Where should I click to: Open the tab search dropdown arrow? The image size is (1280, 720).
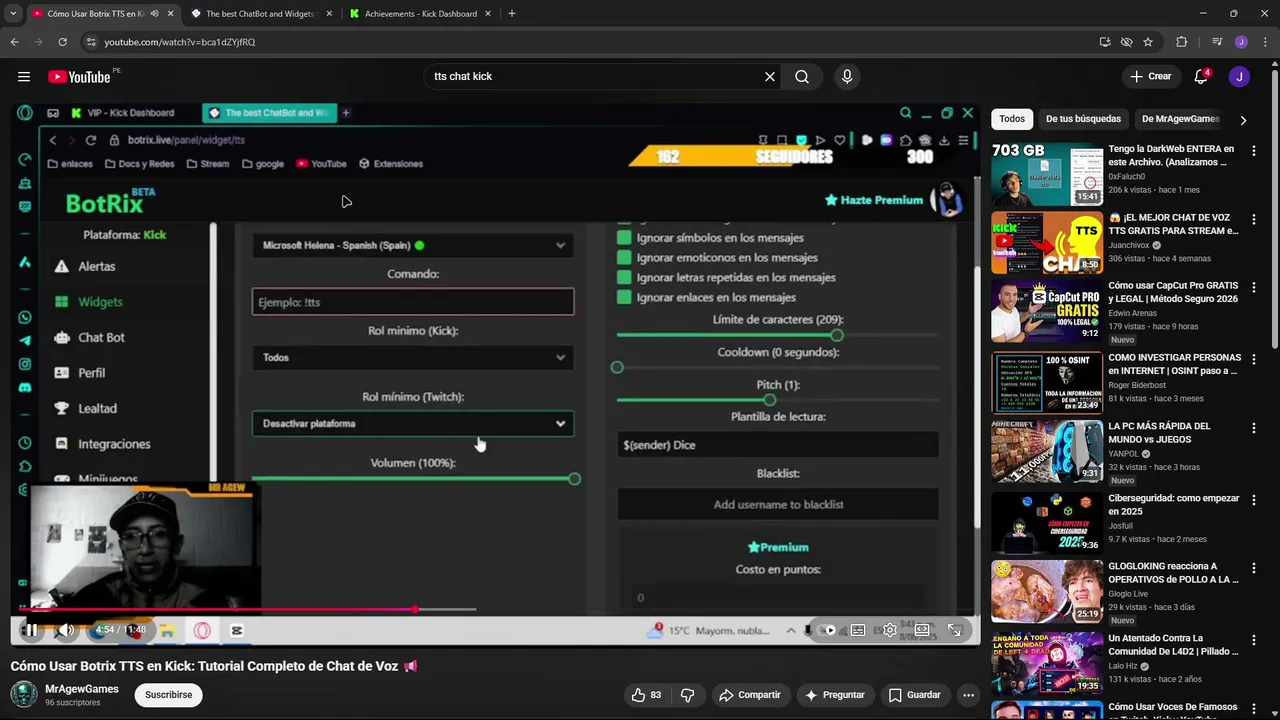click(13, 14)
